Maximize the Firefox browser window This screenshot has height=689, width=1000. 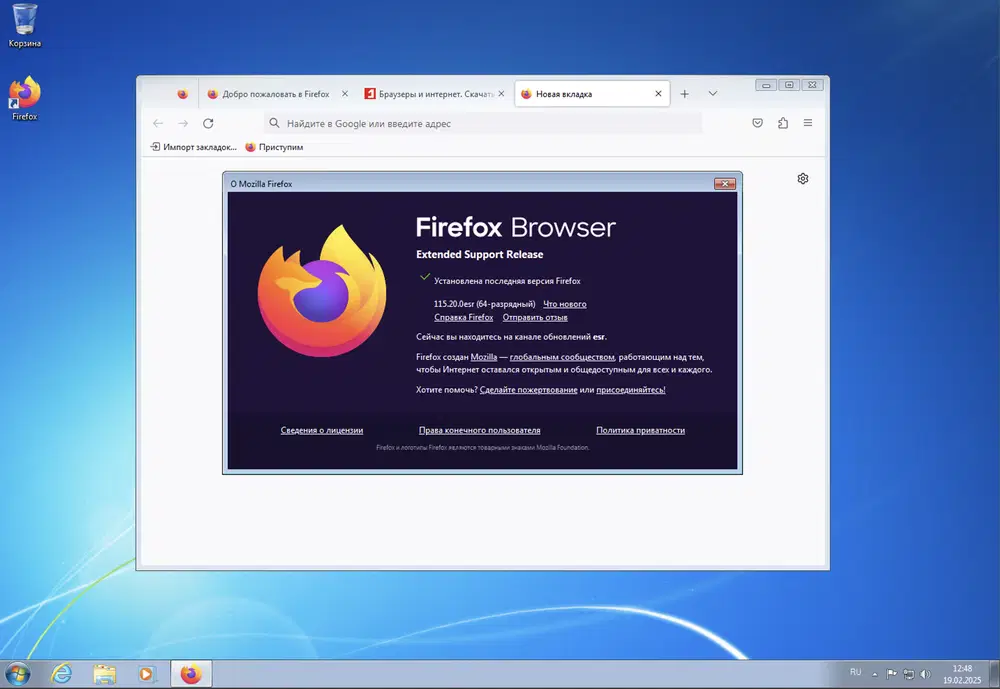tap(789, 85)
